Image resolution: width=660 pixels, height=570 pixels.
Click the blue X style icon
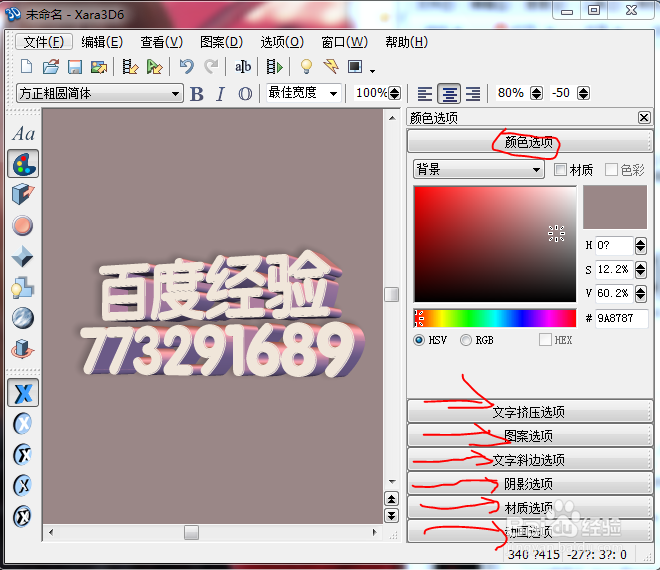(23, 393)
